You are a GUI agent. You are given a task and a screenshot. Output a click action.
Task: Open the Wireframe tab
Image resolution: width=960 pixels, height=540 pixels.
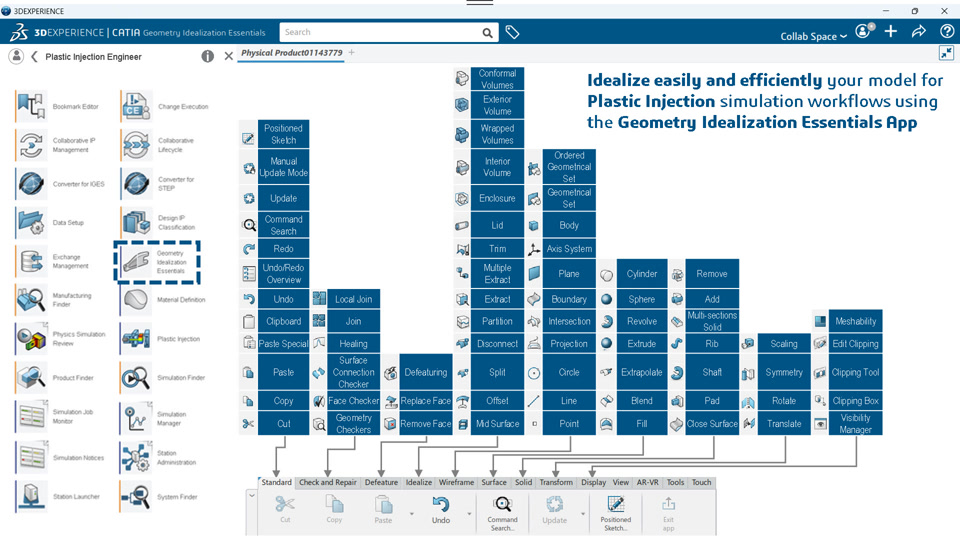click(456, 482)
